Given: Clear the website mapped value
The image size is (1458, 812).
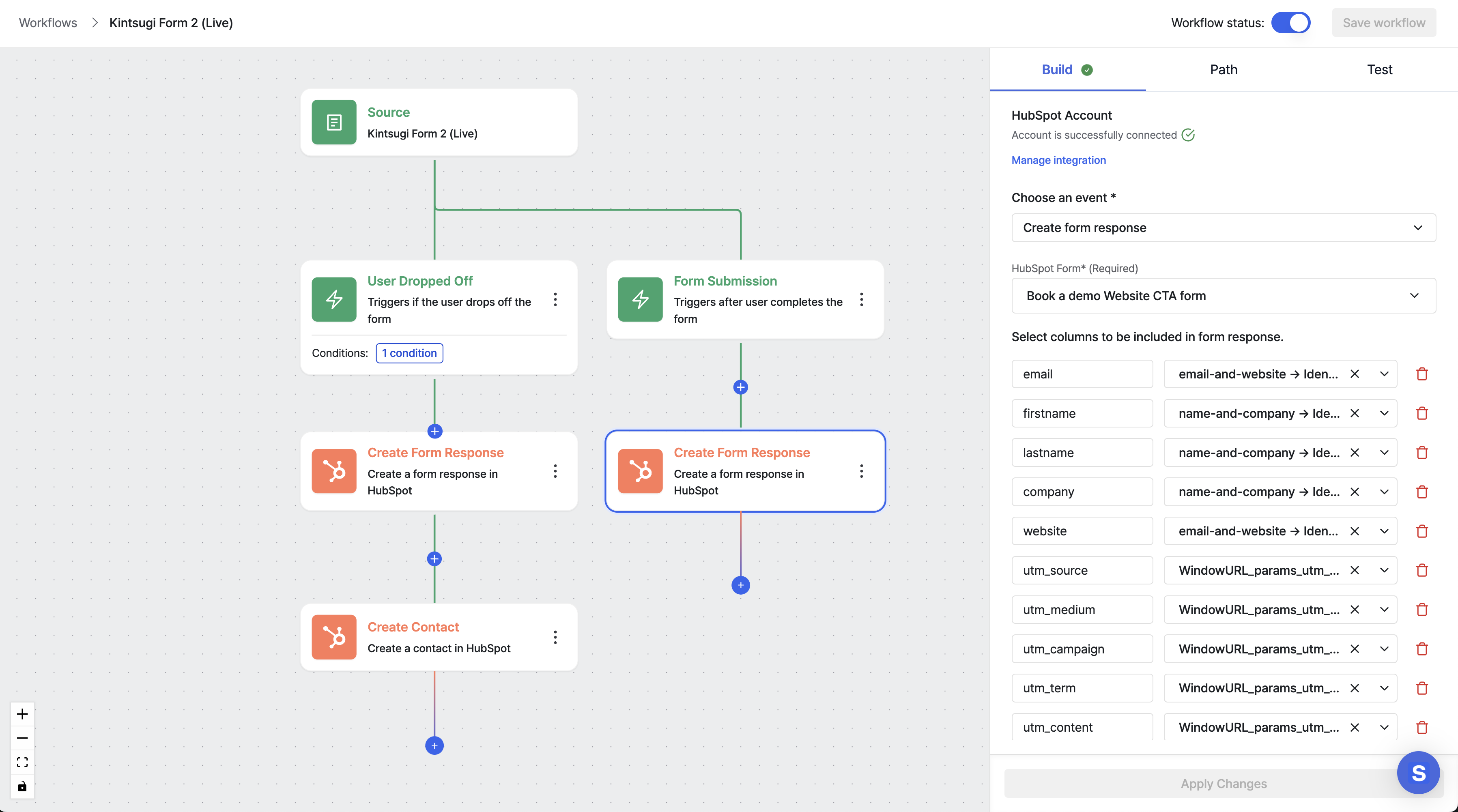Looking at the screenshot, I should [1355, 531].
